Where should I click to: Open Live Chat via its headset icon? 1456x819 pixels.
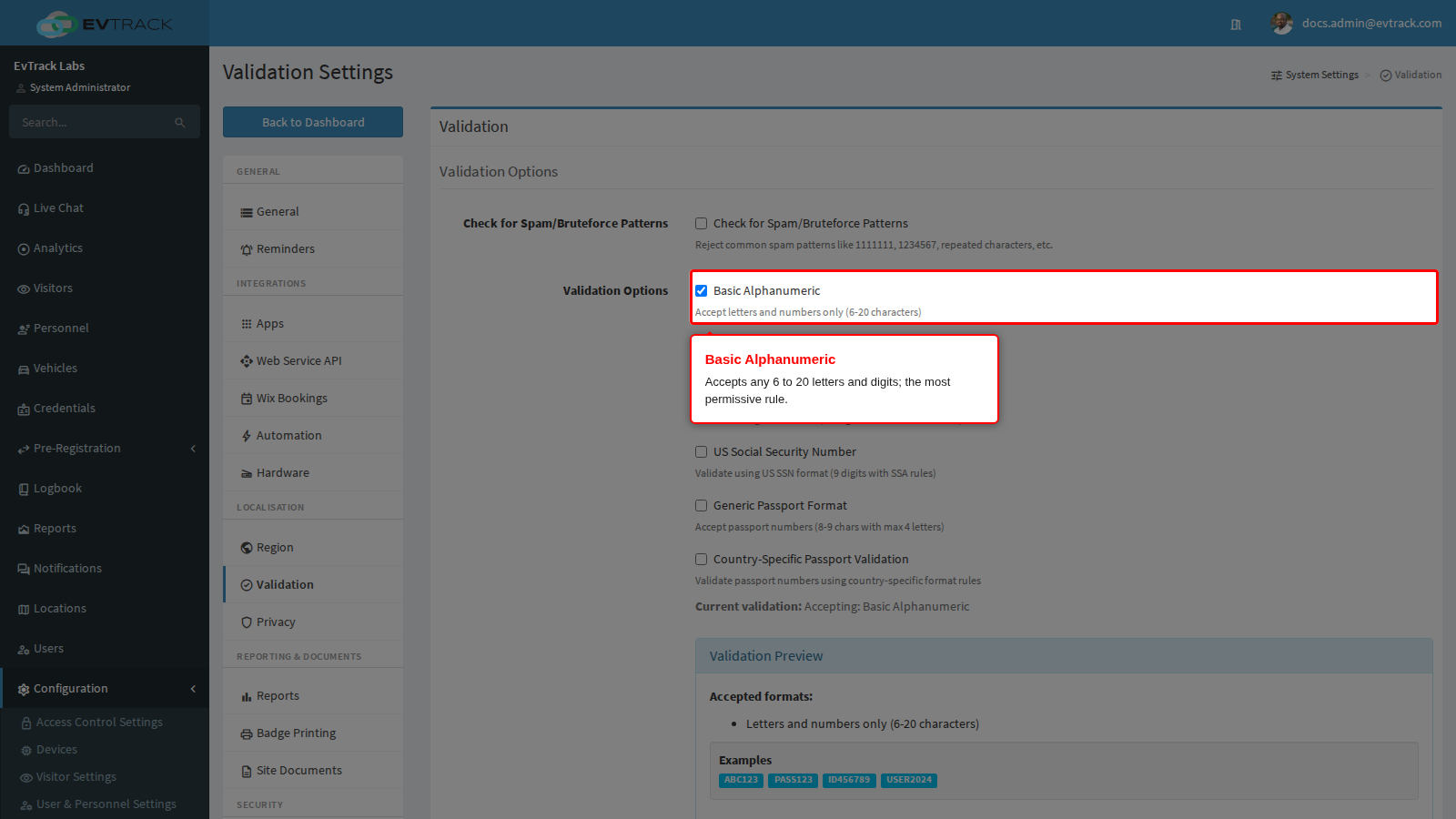(24, 209)
